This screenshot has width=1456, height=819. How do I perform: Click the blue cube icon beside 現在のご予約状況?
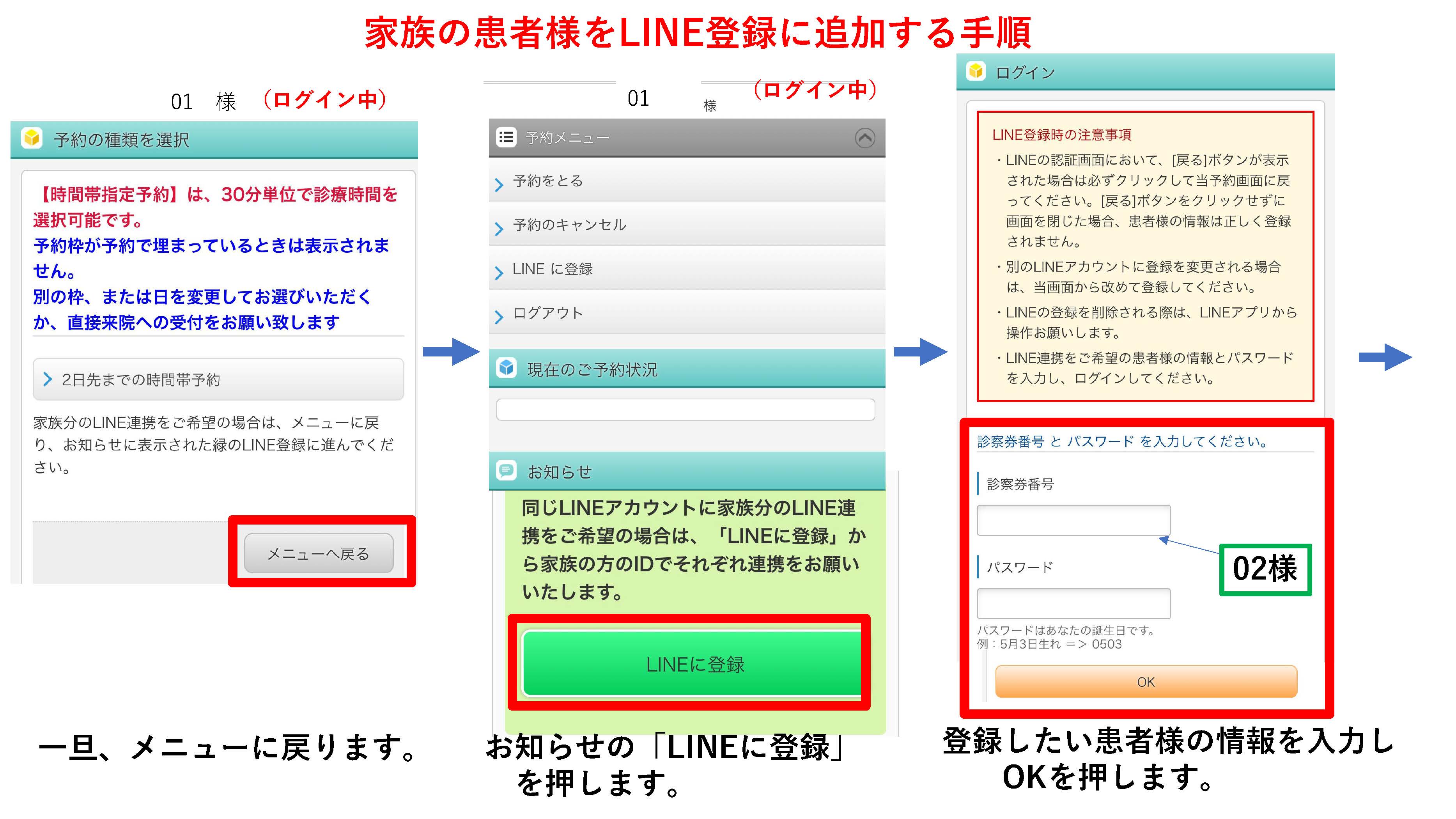[507, 368]
